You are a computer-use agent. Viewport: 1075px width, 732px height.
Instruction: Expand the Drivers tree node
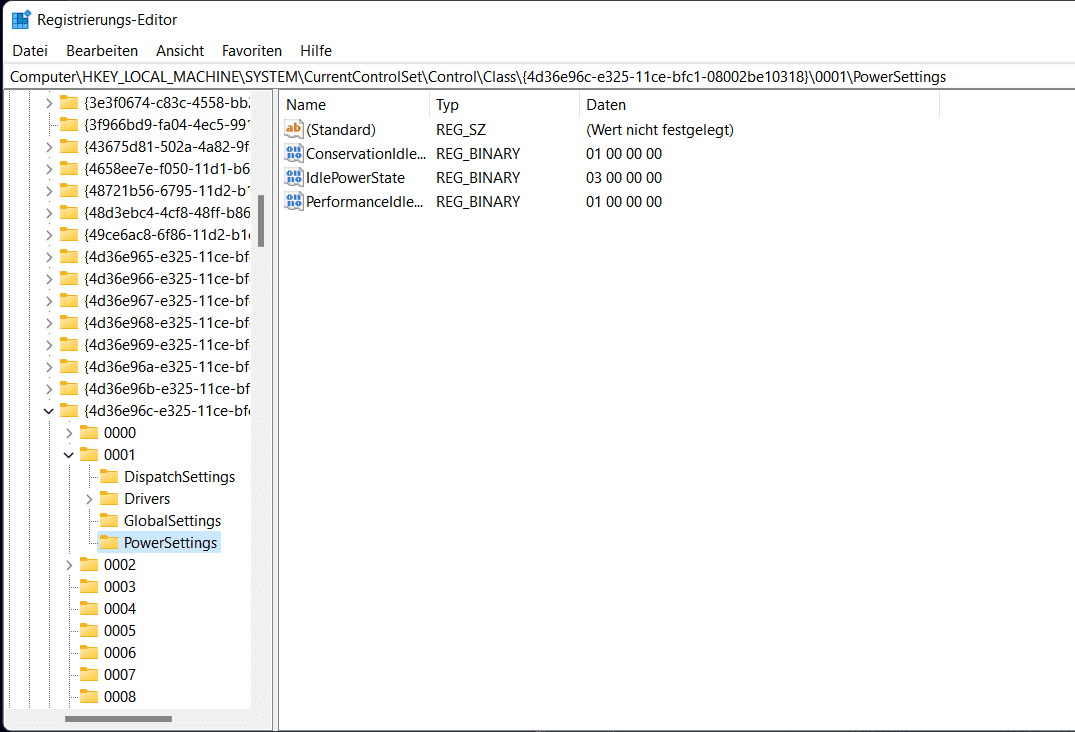click(x=89, y=498)
